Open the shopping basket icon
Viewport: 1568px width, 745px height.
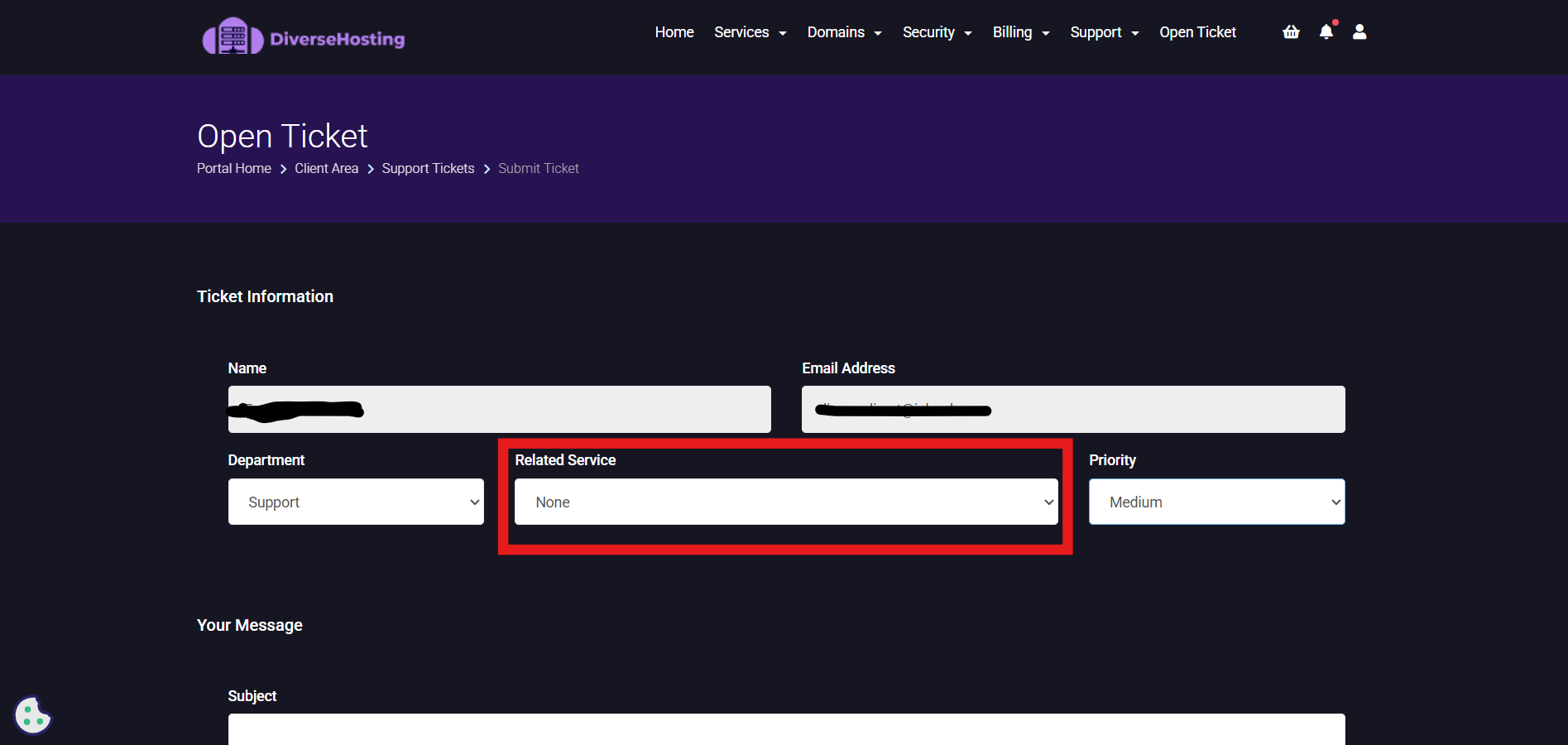click(x=1291, y=32)
